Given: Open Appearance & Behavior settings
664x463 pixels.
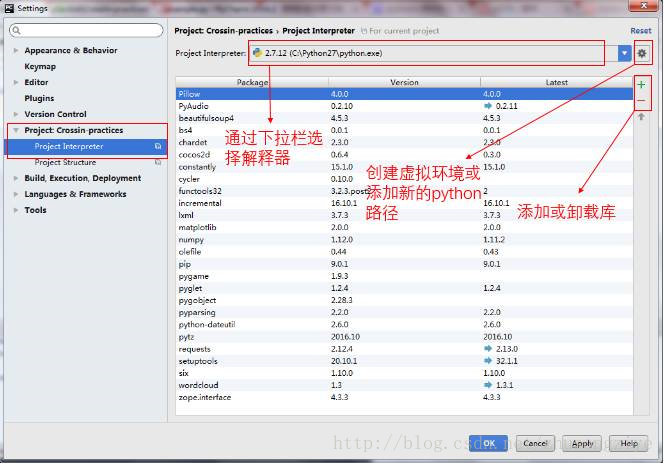Looking at the screenshot, I should coord(71,50).
